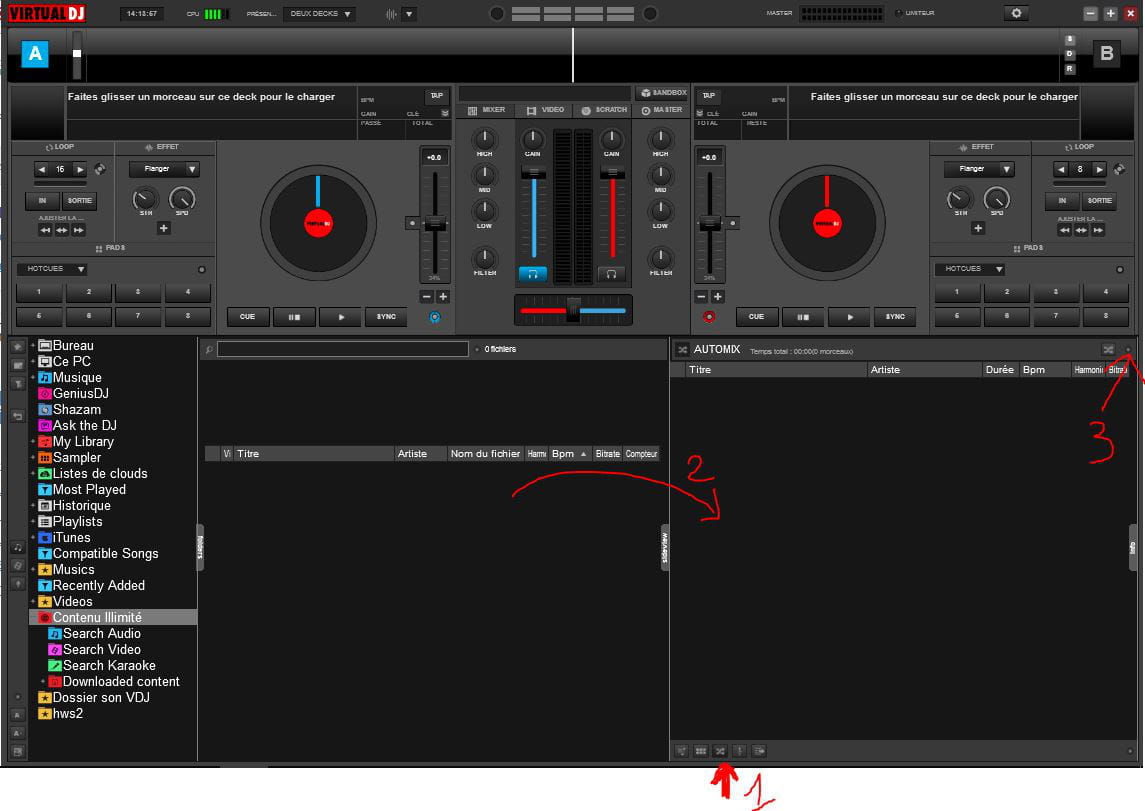Toggle deck A headphone PFL button
Image resolution: width=1145 pixels, height=811 pixels.
tap(532, 274)
